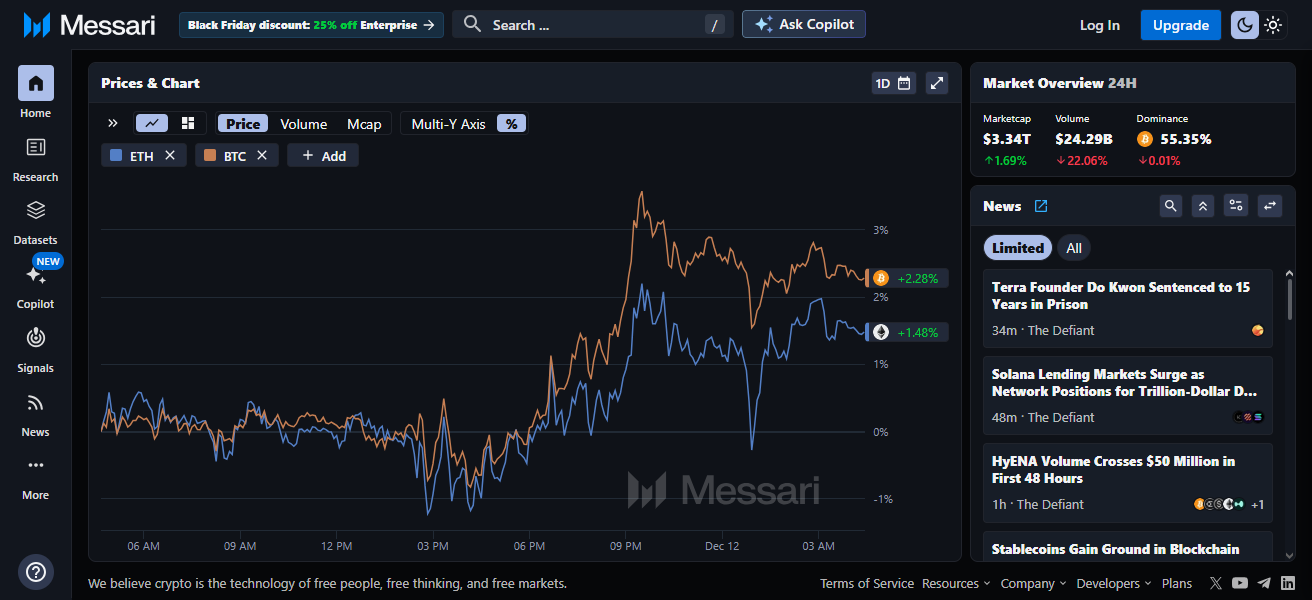This screenshot has height=600, width=1312.
Task: Collapse the news list with double chevron
Action: point(1204,206)
